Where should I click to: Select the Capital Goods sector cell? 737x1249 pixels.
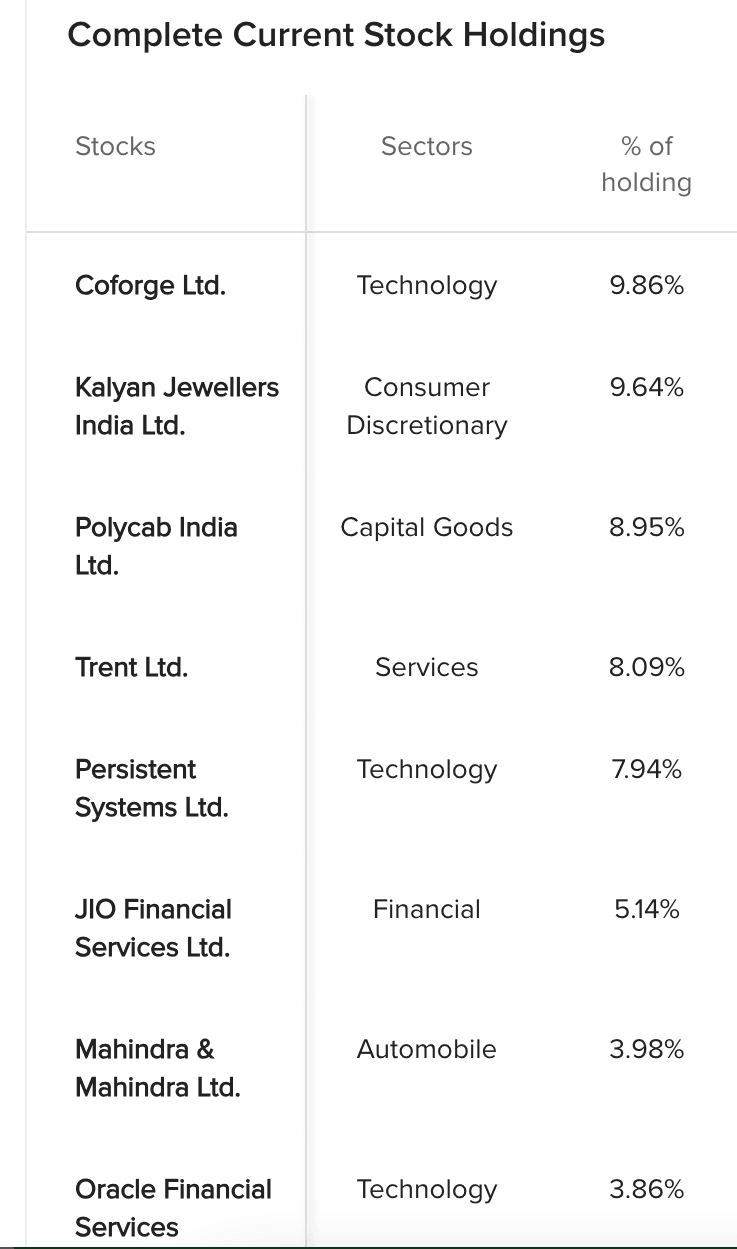pyautogui.click(x=427, y=528)
